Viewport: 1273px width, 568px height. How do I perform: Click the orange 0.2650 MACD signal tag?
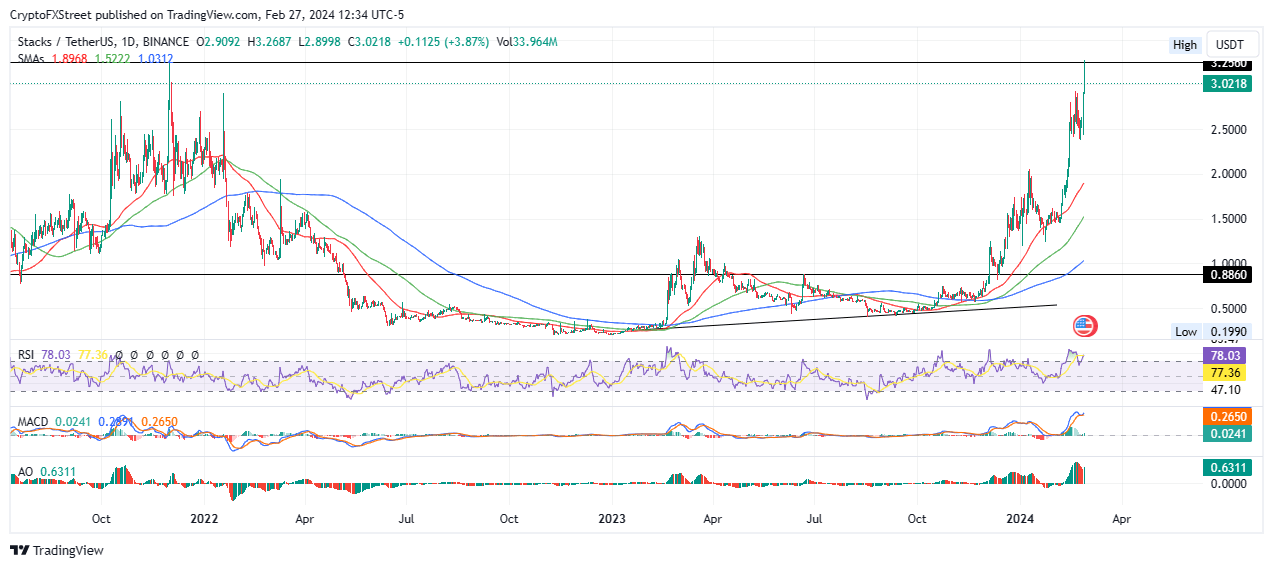(1225, 417)
